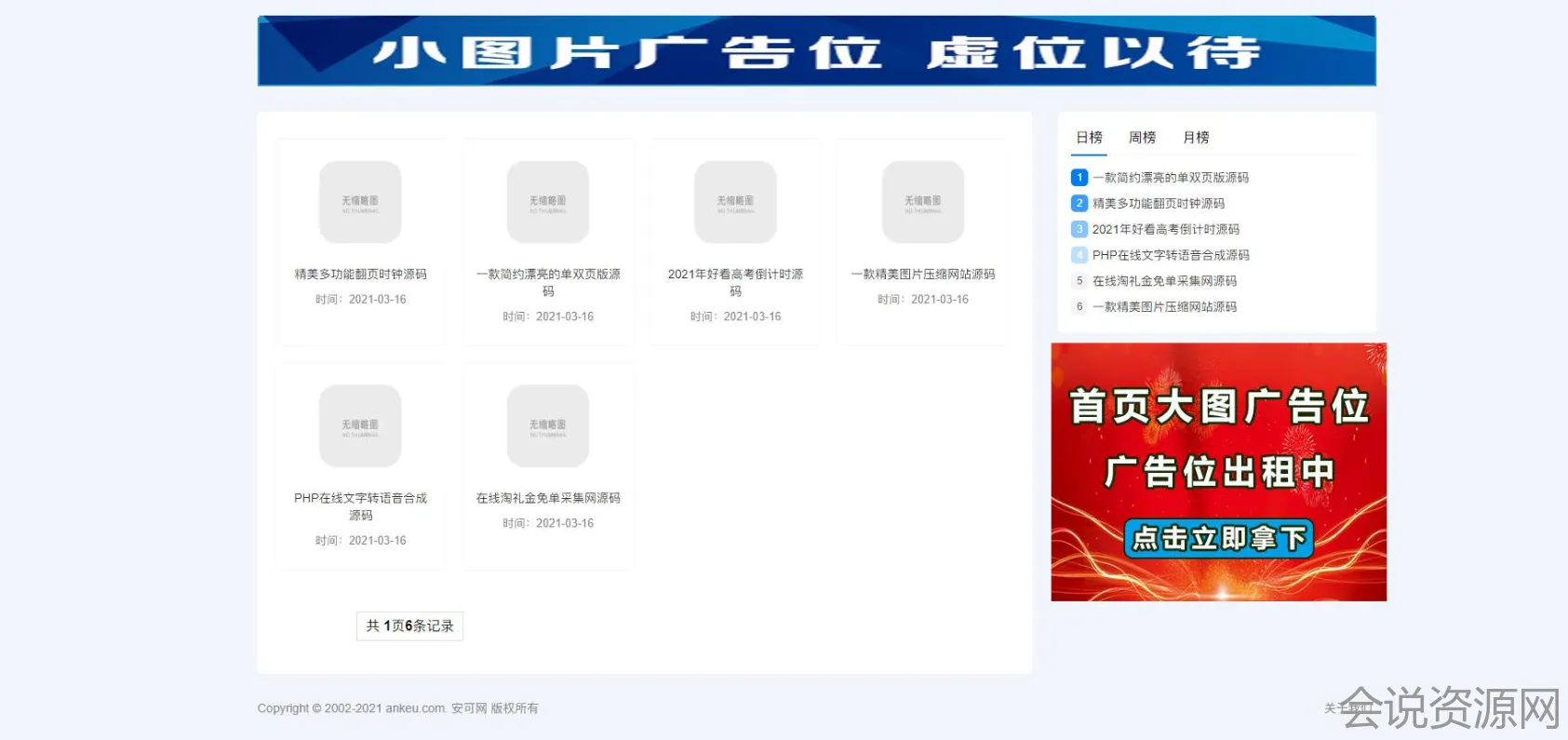Click the top blue banner 小图片广告位
The height and width of the screenshot is (740, 1568).
pyautogui.click(x=816, y=51)
